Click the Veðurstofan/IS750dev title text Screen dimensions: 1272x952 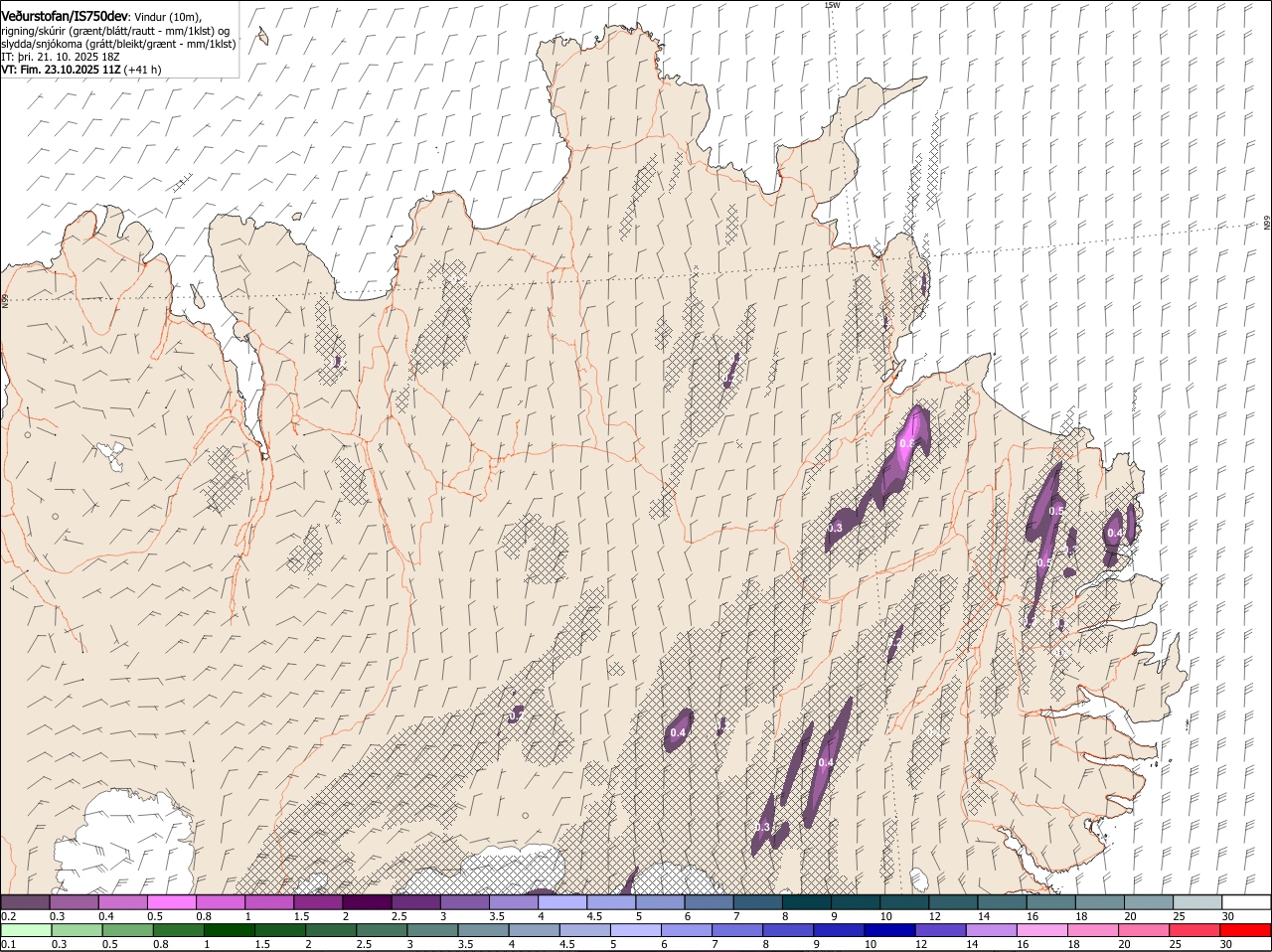65,17
